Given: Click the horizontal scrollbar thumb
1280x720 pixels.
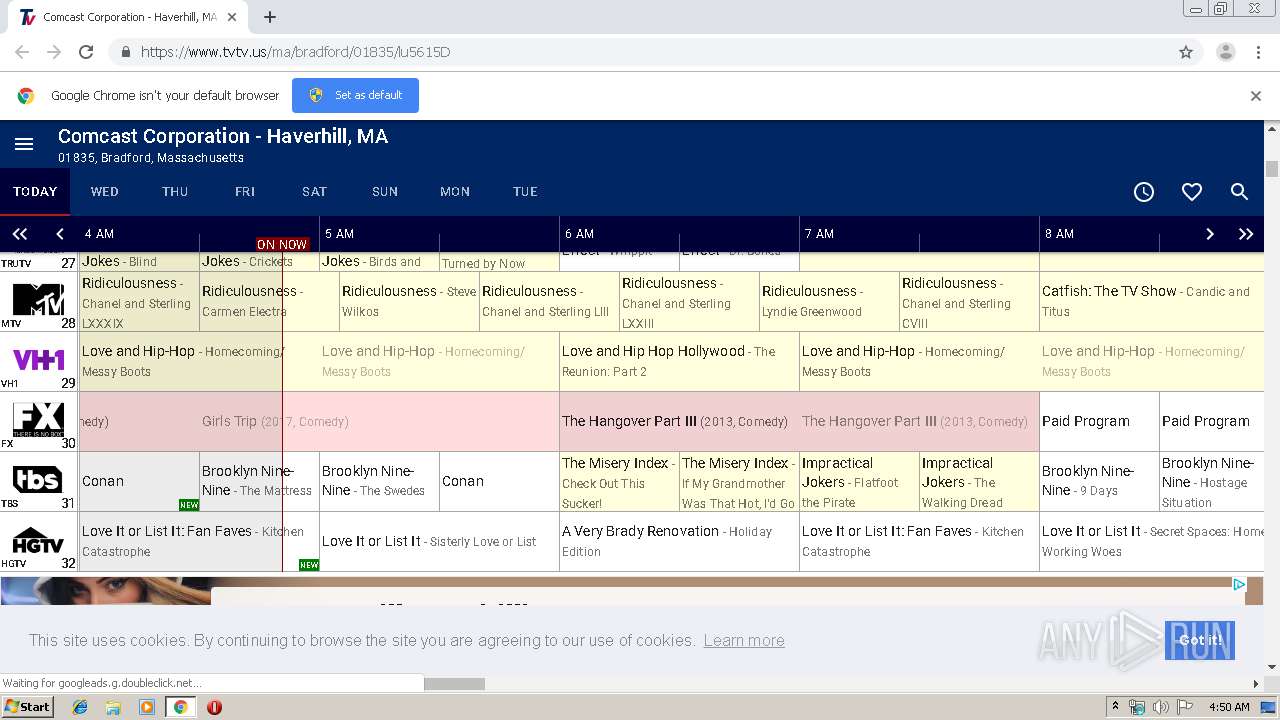Looking at the screenshot, I should 455,684.
